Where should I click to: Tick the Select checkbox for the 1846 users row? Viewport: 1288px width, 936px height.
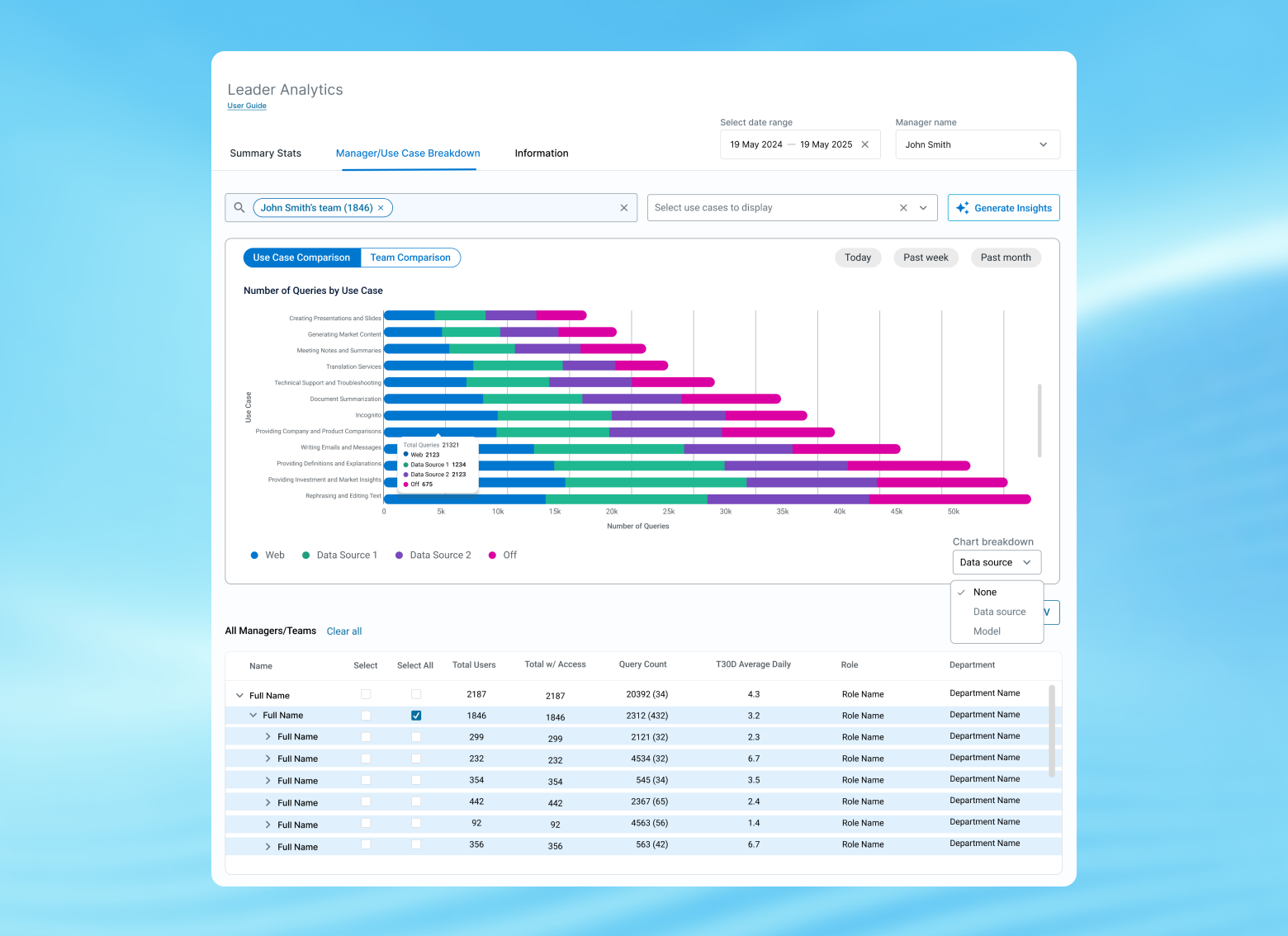(366, 716)
